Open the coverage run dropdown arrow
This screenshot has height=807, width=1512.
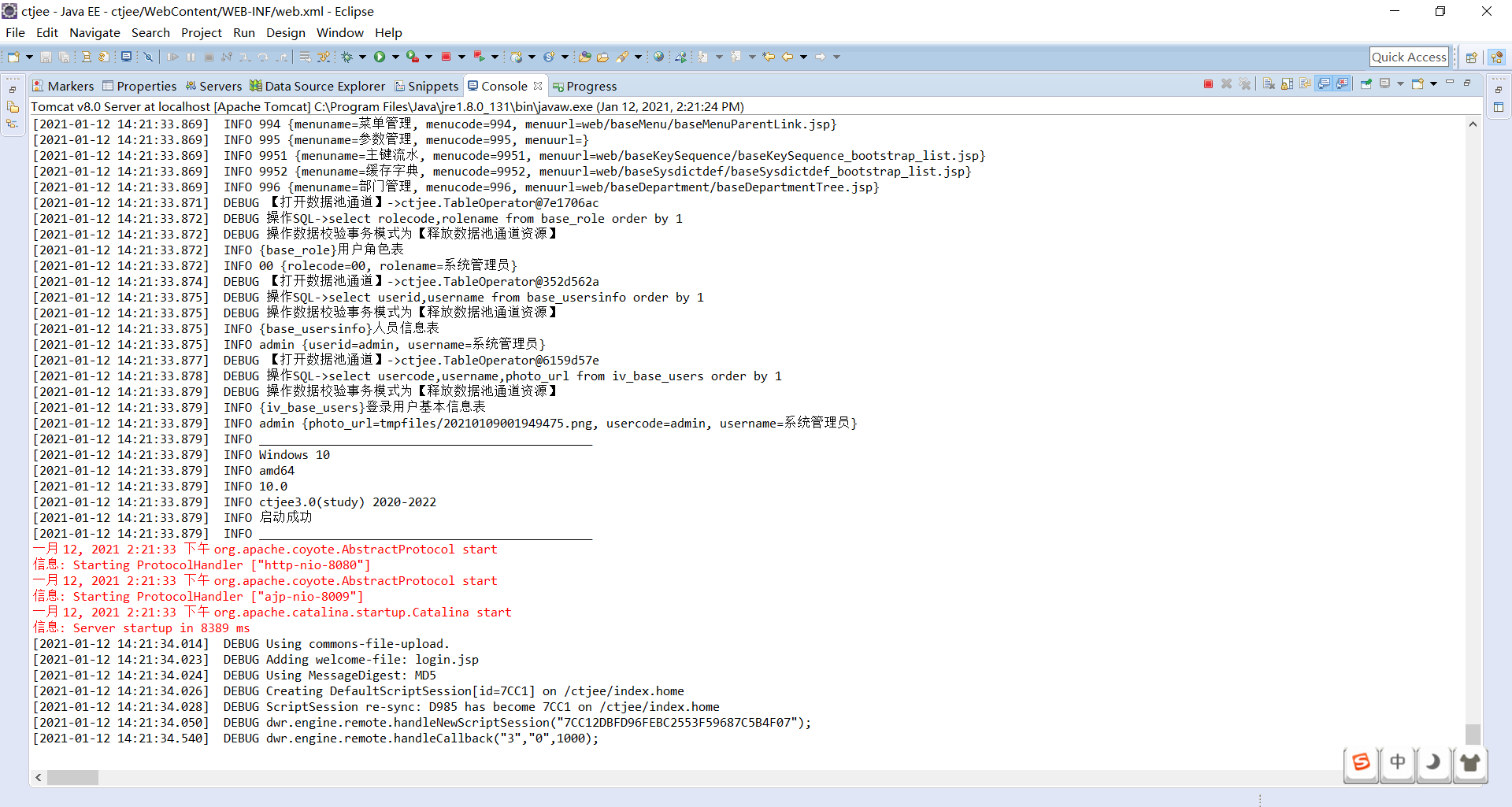428,57
